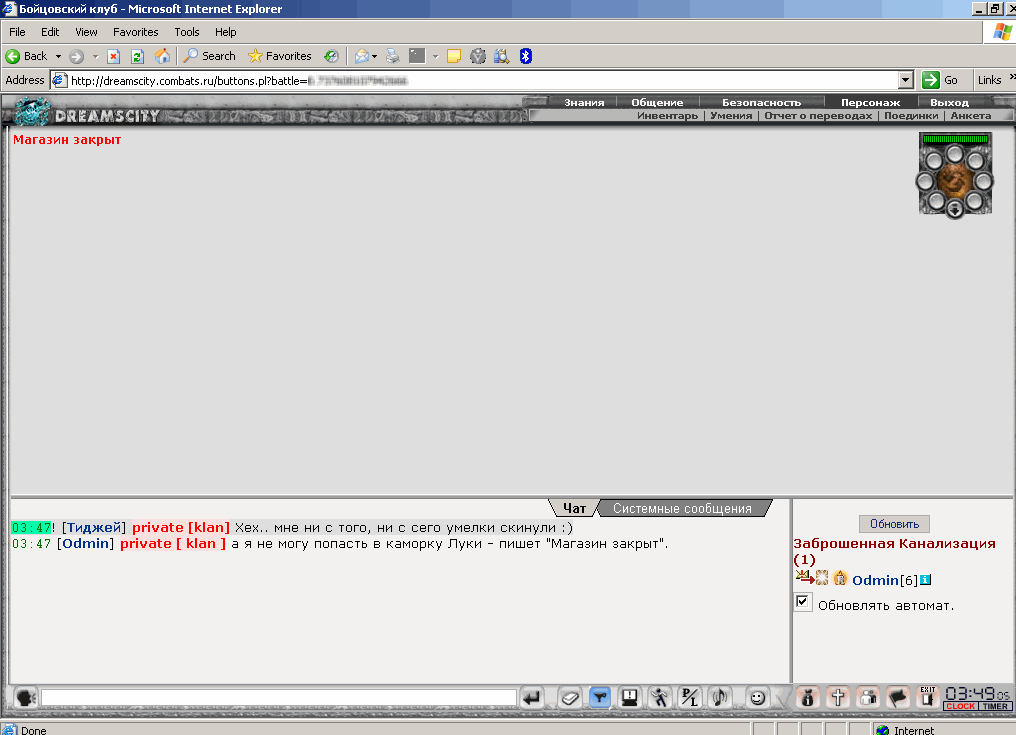
Task: Click the eraser icon to clear chat
Action: (x=570, y=698)
